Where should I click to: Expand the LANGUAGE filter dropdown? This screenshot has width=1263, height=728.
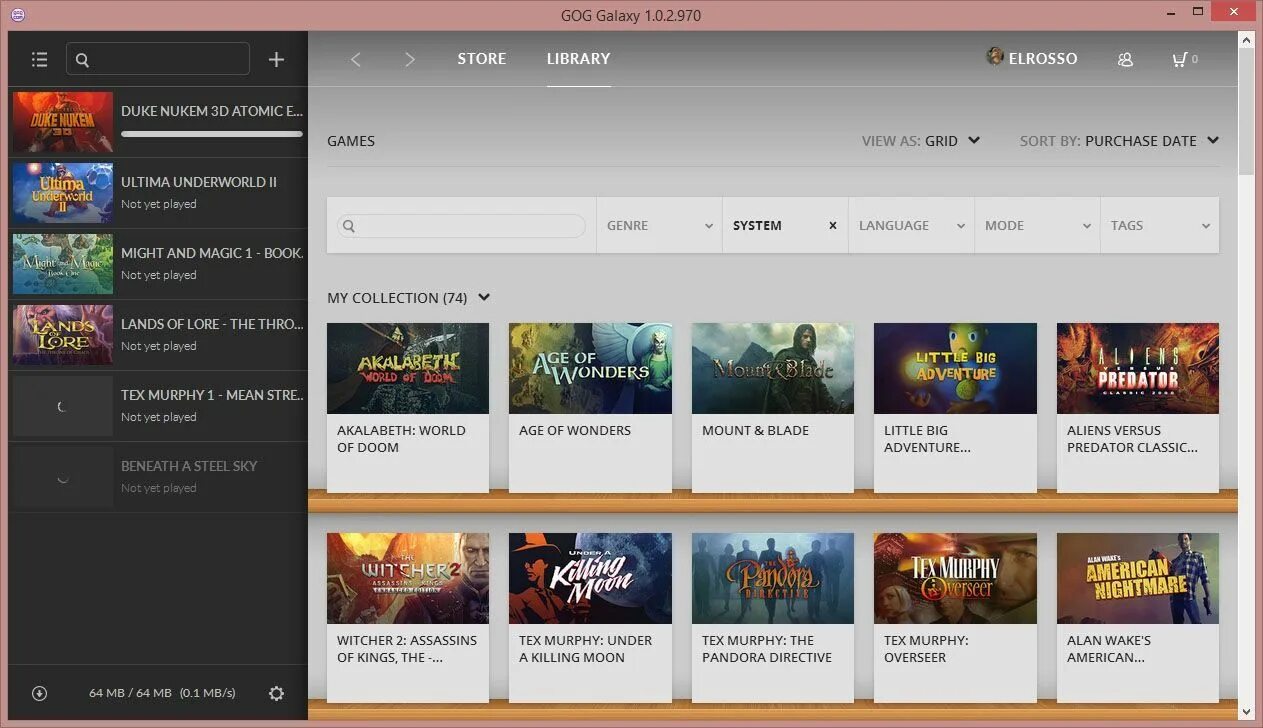(911, 226)
